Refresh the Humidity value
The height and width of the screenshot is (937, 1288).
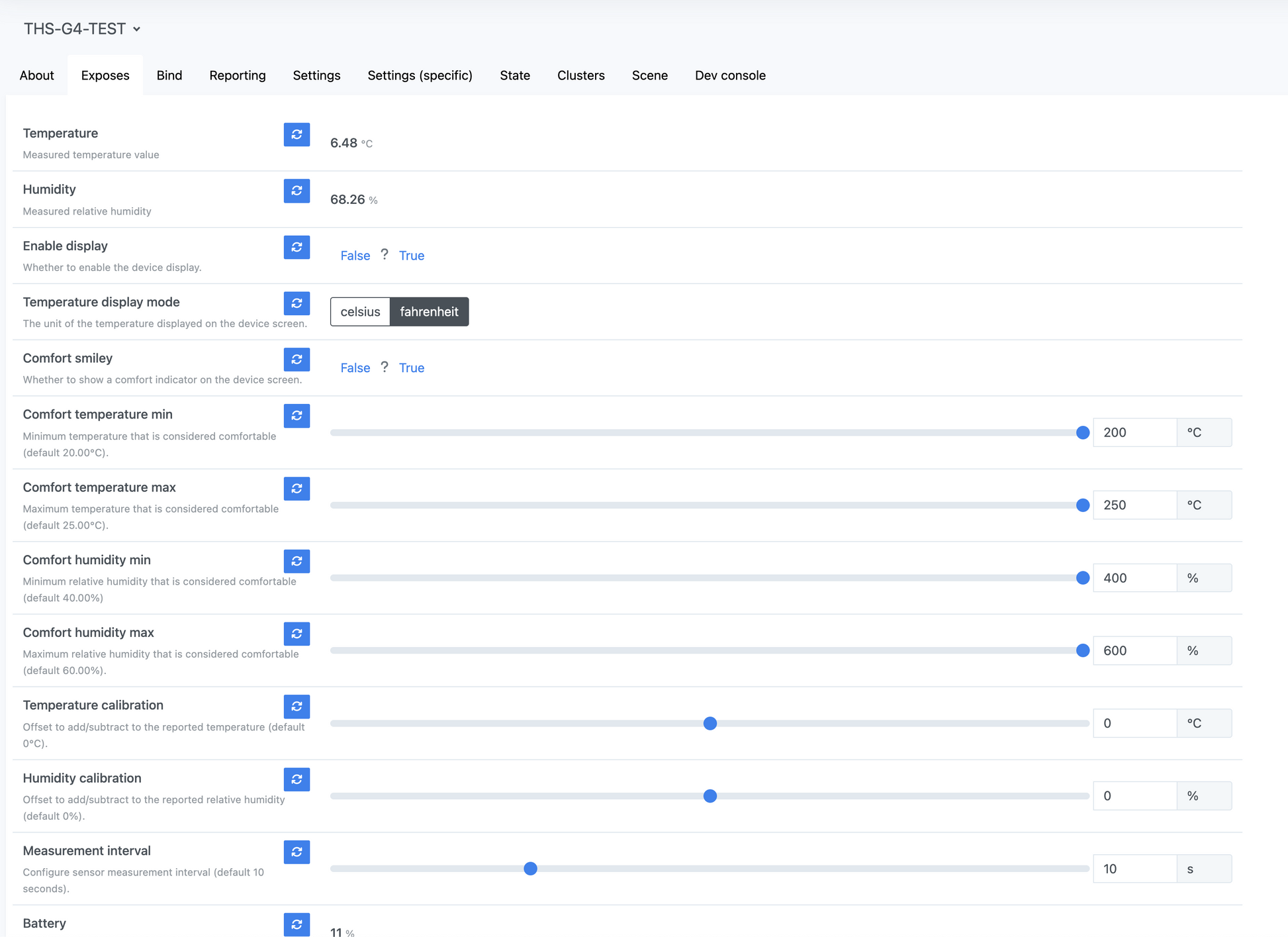click(297, 191)
